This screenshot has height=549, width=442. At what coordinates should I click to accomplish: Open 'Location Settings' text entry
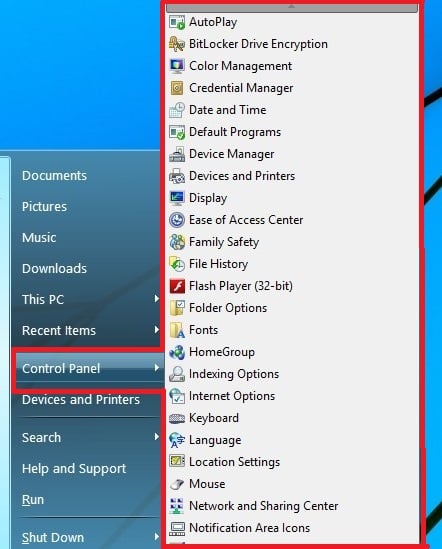(235, 462)
